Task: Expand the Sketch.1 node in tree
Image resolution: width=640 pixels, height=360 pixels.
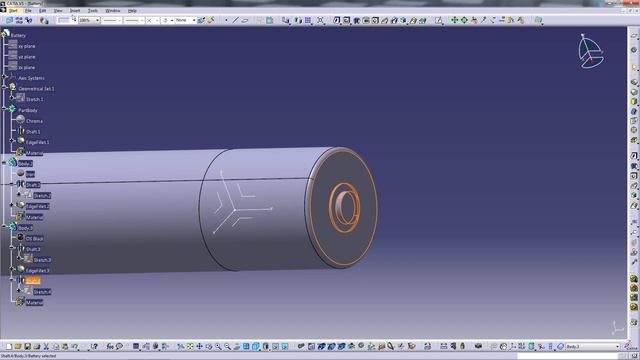Action: pos(12,98)
